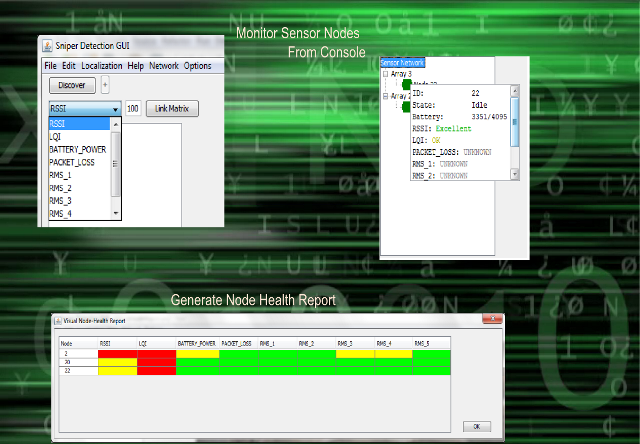Select BATTERY_POWER from the dropdown list

click(79, 149)
